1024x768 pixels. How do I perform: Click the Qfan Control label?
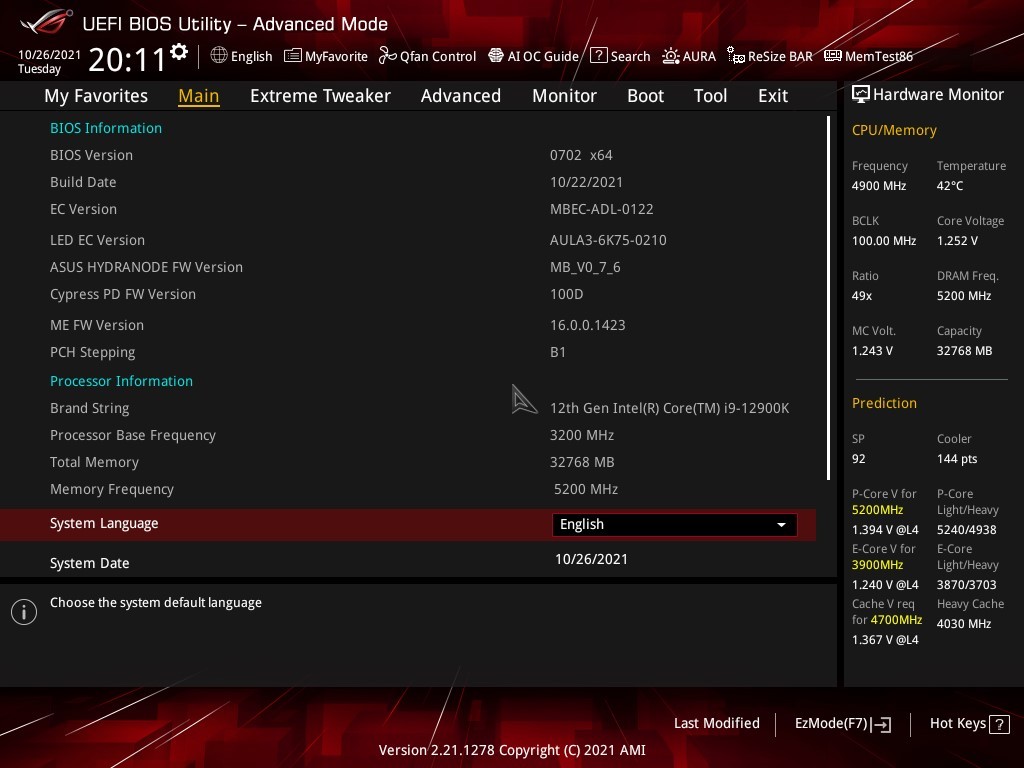tap(438, 56)
